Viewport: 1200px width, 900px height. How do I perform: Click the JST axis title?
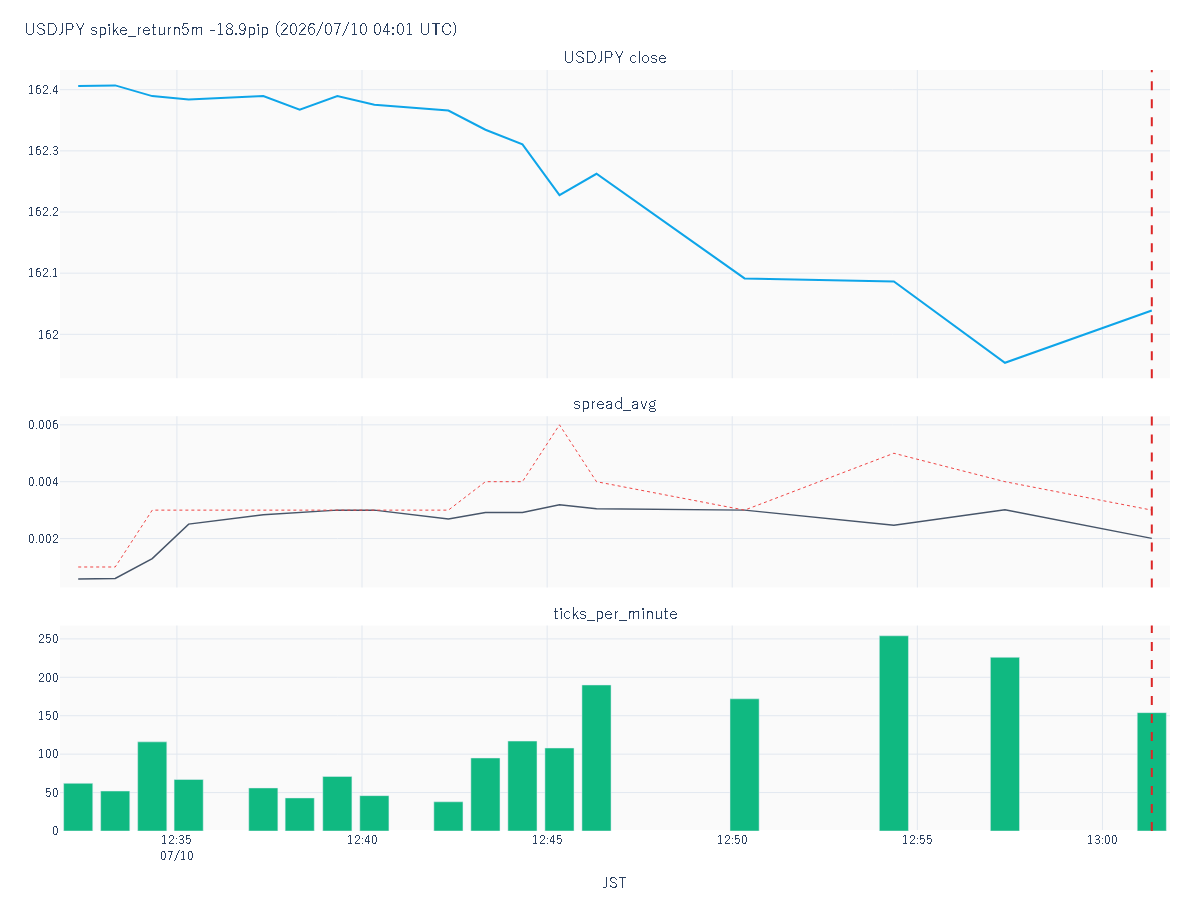coord(615,883)
